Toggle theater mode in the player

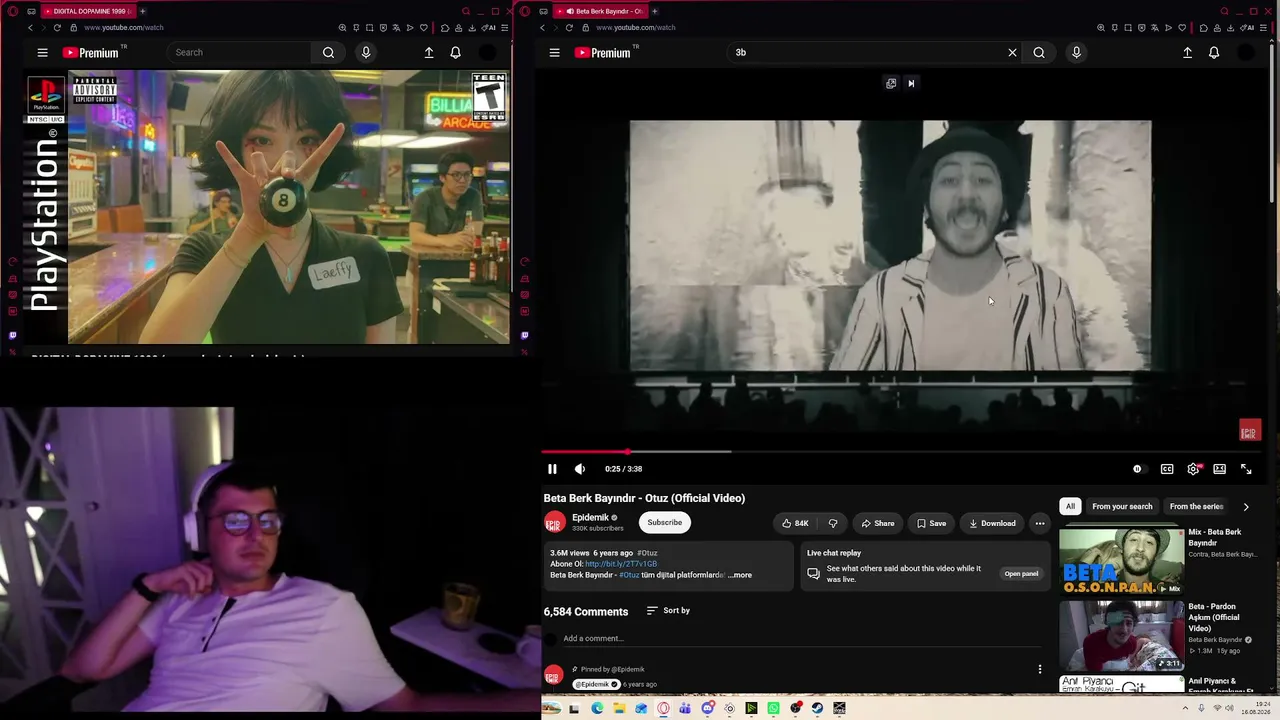[1220, 469]
